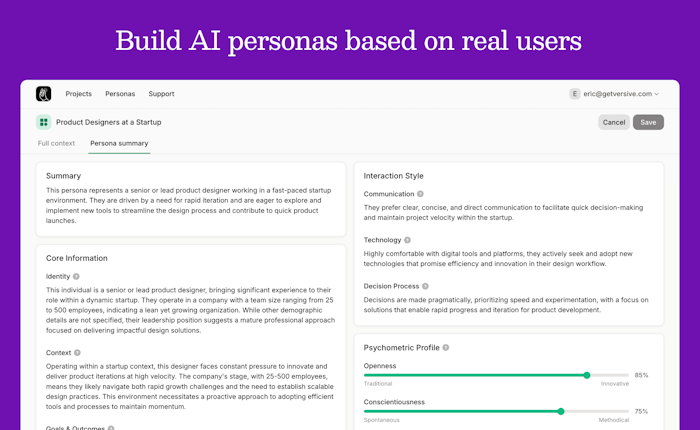Click the info icon beside Decision Process
Image resolution: width=700 pixels, height=430 pixels.
[x=425, y=286]
